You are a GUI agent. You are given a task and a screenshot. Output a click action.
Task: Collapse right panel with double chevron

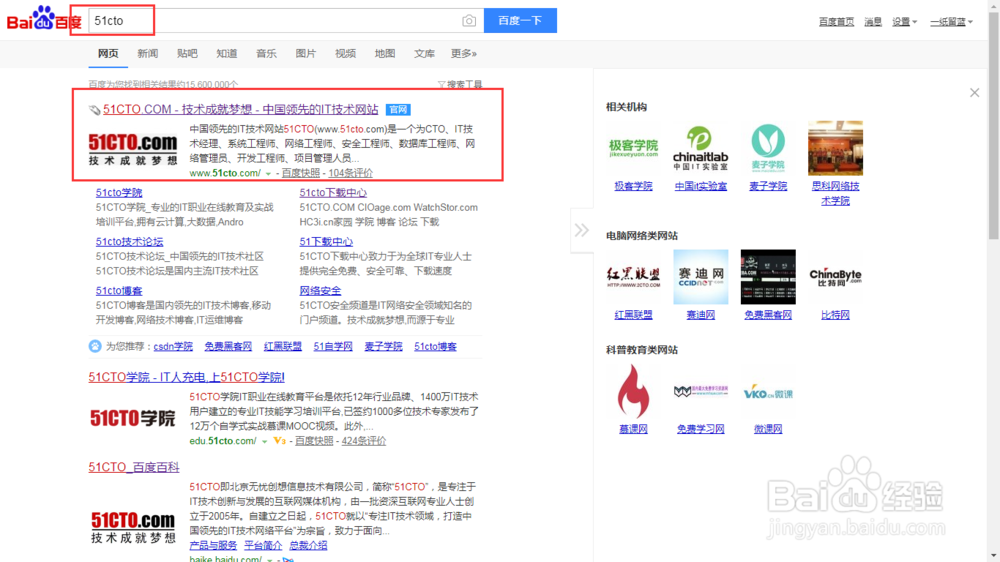tap(581, 230)
